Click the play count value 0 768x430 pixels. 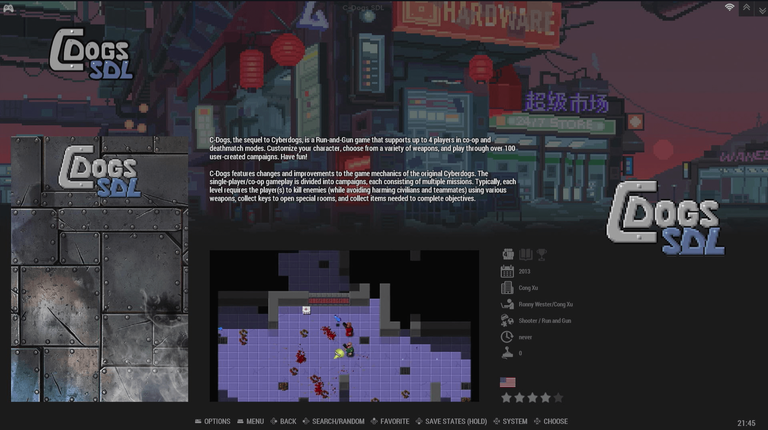point(520,354)
